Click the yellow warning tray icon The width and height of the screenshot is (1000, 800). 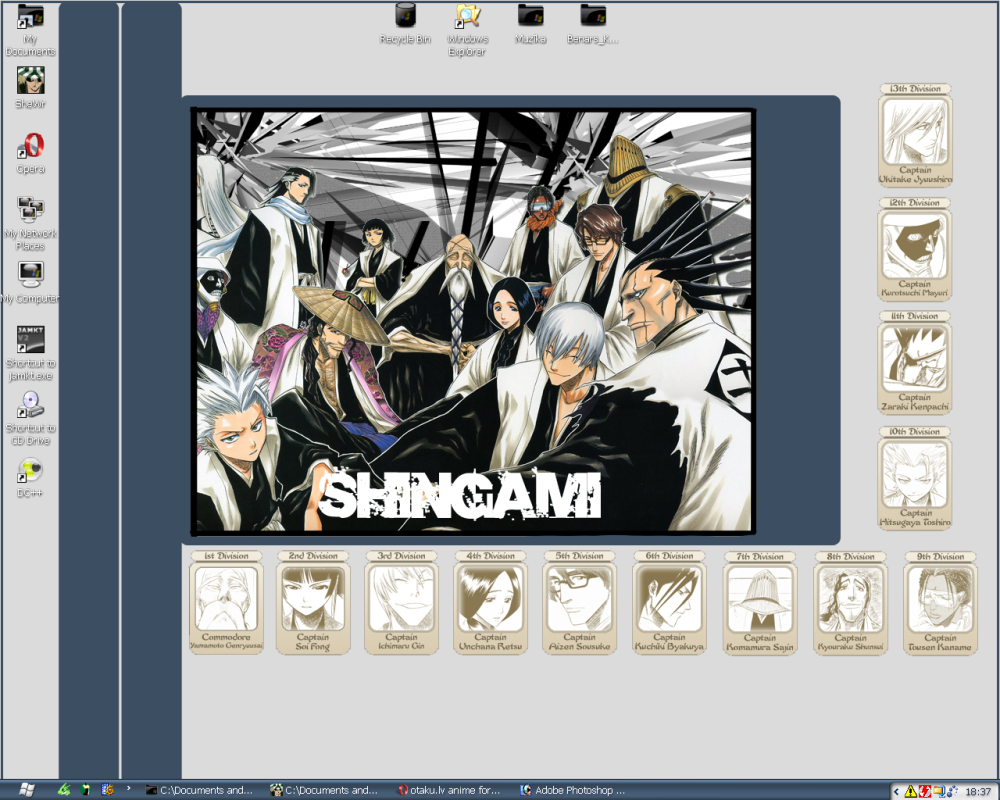click(910, 792)
